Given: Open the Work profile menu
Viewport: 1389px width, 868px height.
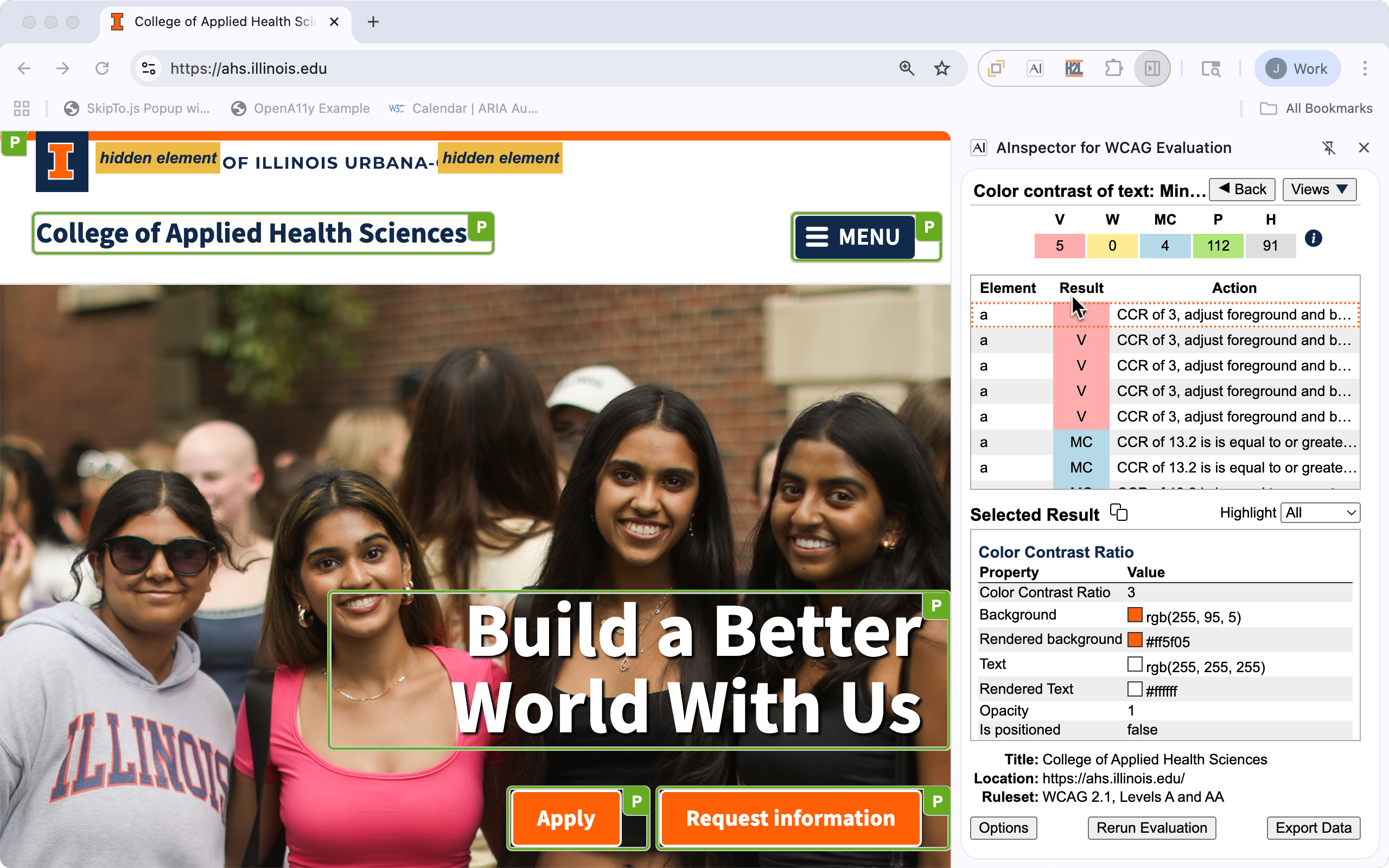Looking at the screenshot, I should tap(1297, 68).
